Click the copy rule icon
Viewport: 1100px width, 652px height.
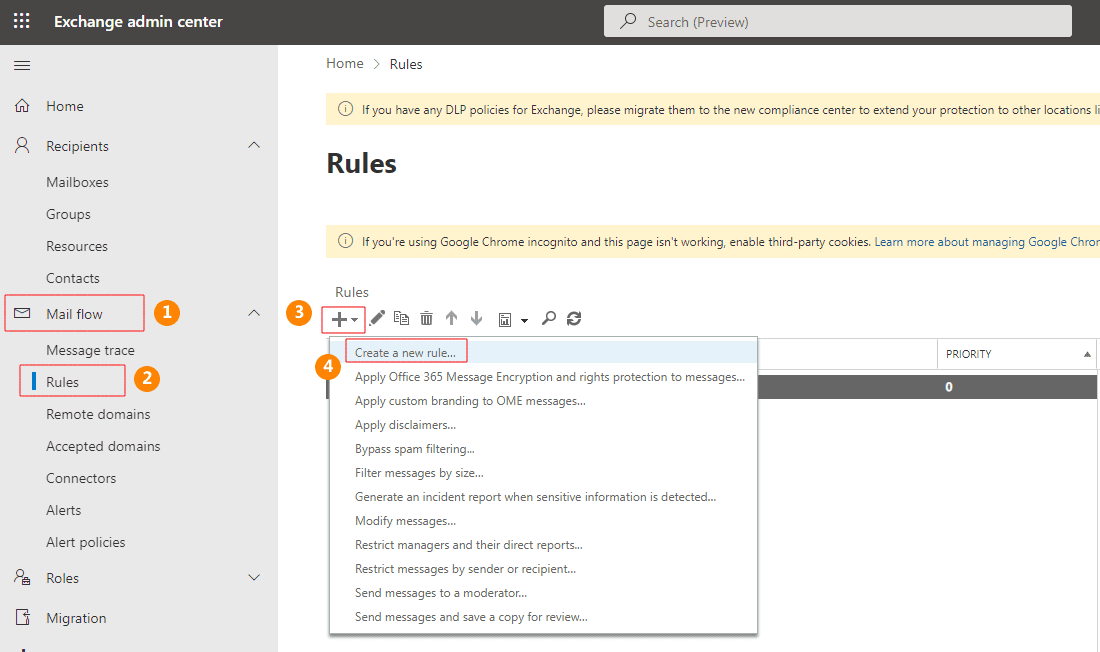pyautogui.click(x=401, y=318)
